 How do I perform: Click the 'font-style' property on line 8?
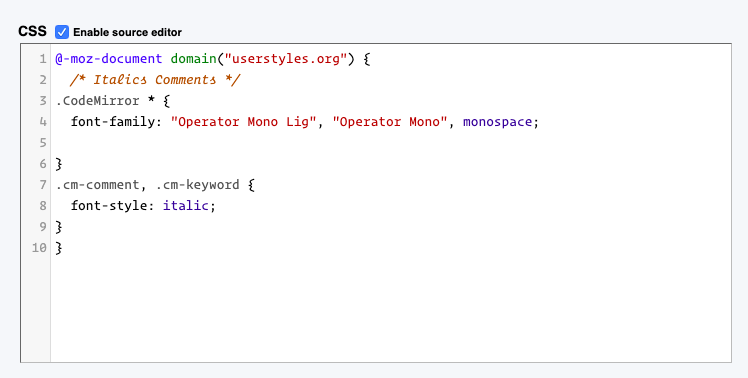point(109,206)
